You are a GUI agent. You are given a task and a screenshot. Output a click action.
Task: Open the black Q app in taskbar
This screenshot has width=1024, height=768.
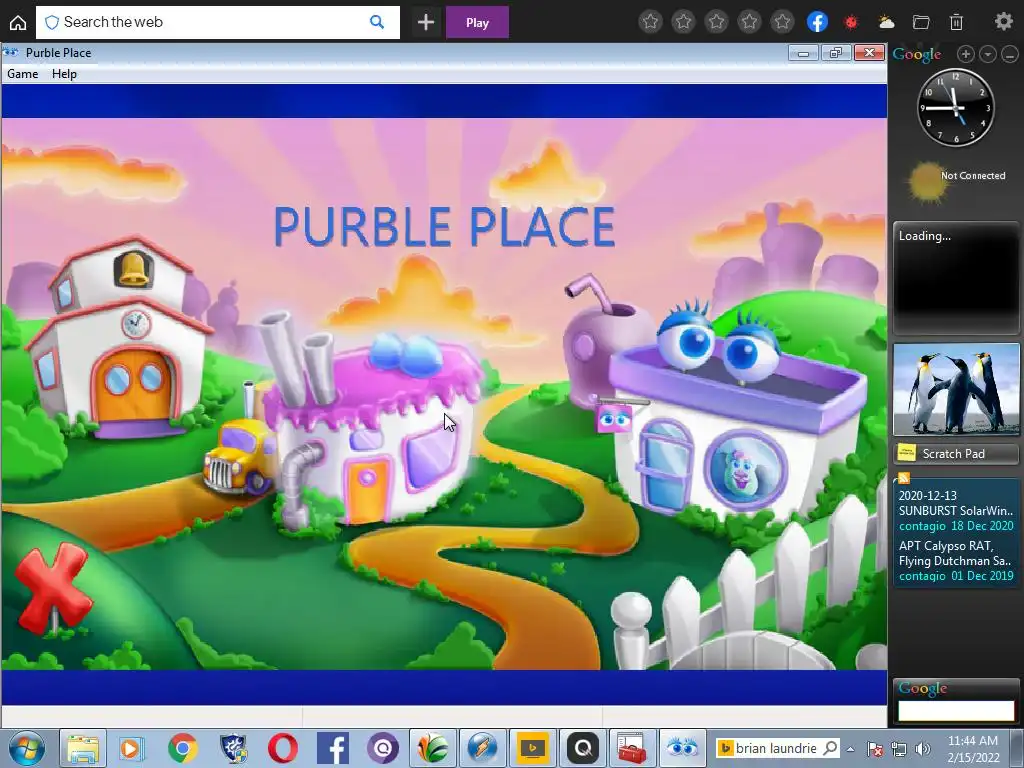click(x=583, y=748)
